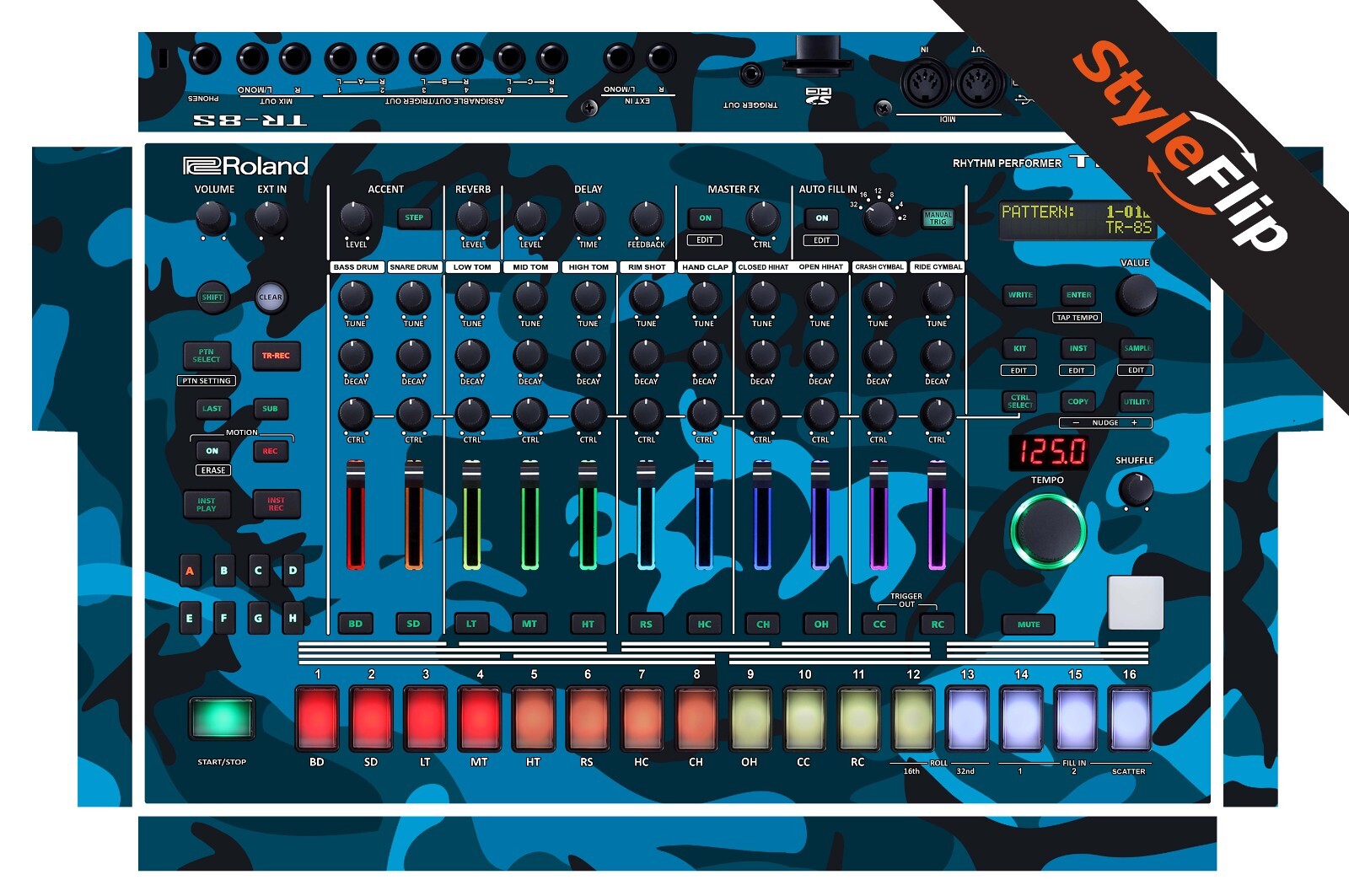Click the MASTER FX CTRL knob

[763, 218]
